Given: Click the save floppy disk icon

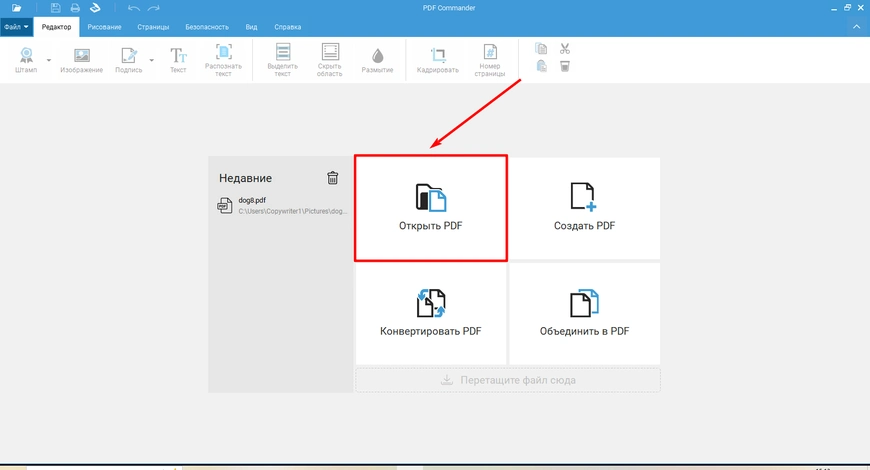Looking at the screenshot, I should tap(55, 8).
